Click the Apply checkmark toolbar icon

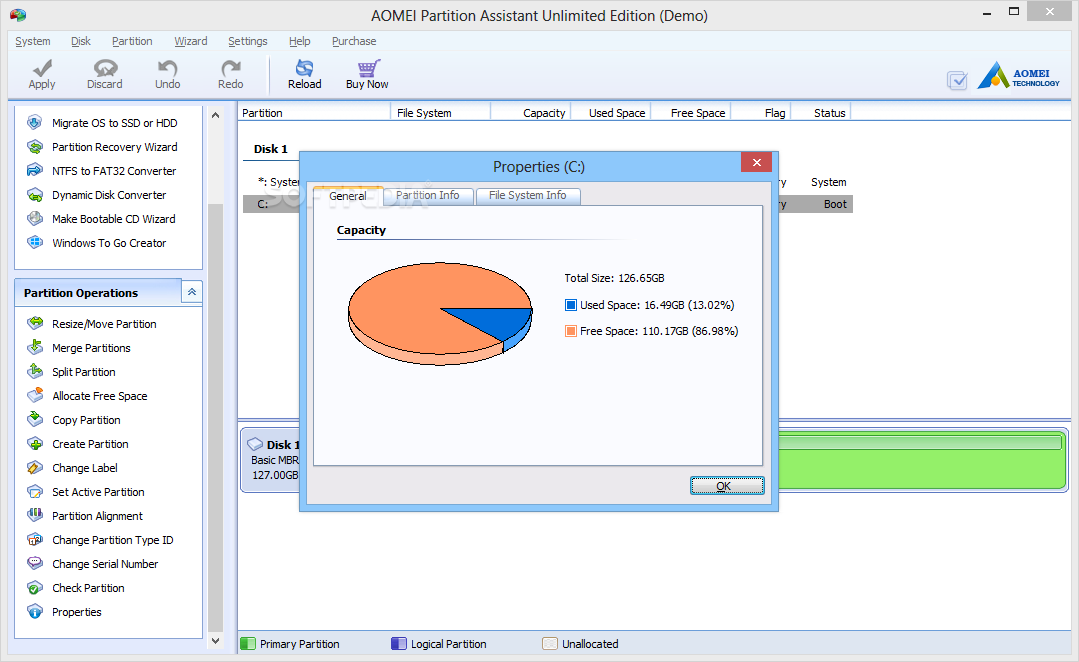42,68
